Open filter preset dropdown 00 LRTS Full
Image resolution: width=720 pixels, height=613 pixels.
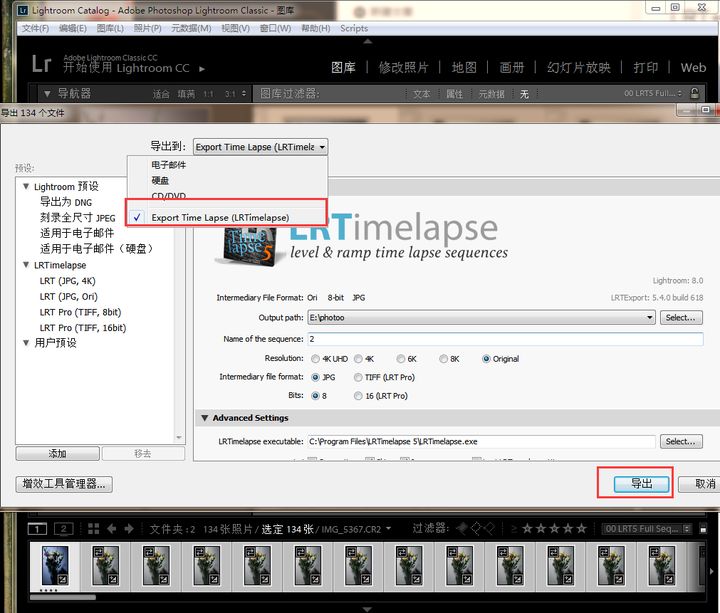click(x=652, y=93)
